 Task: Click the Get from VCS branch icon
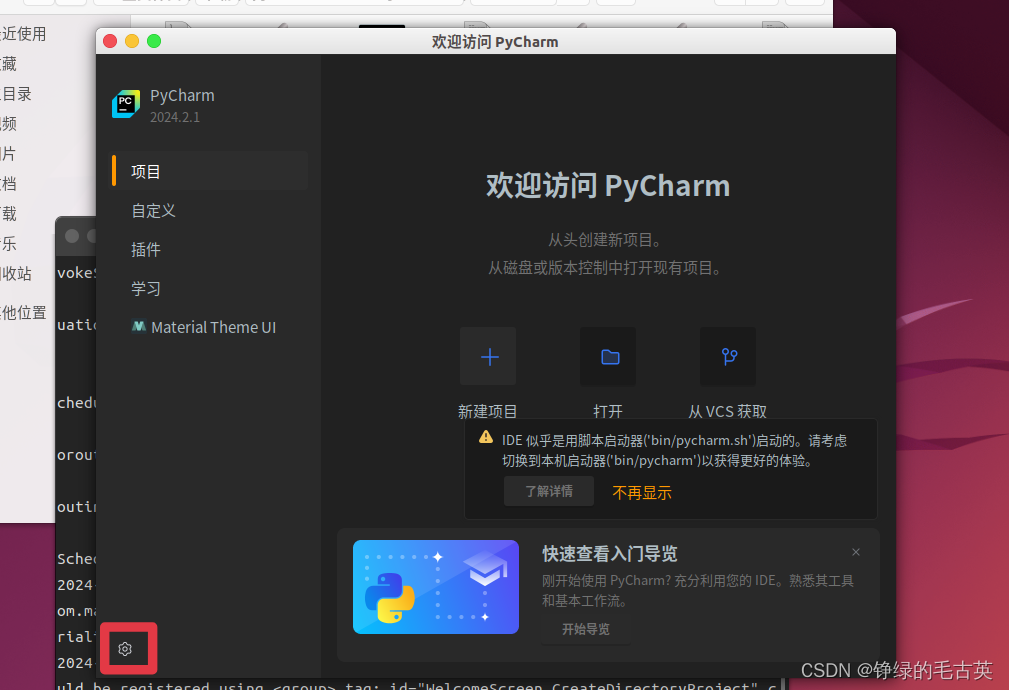[x=728, y=357]
